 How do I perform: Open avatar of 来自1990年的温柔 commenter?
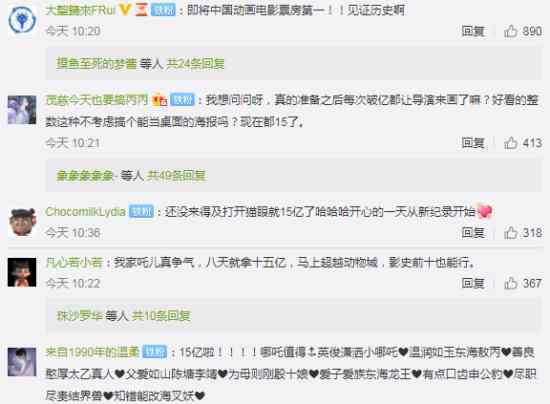click(x=22, y=362)
